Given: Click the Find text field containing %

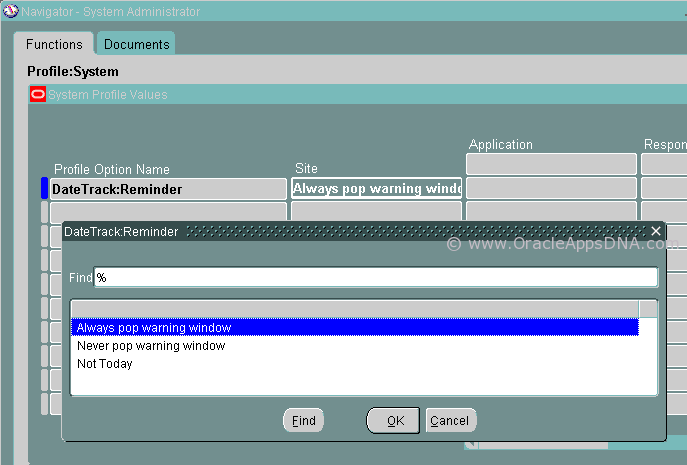Looking at the screenshot, I should coord(376,277).
